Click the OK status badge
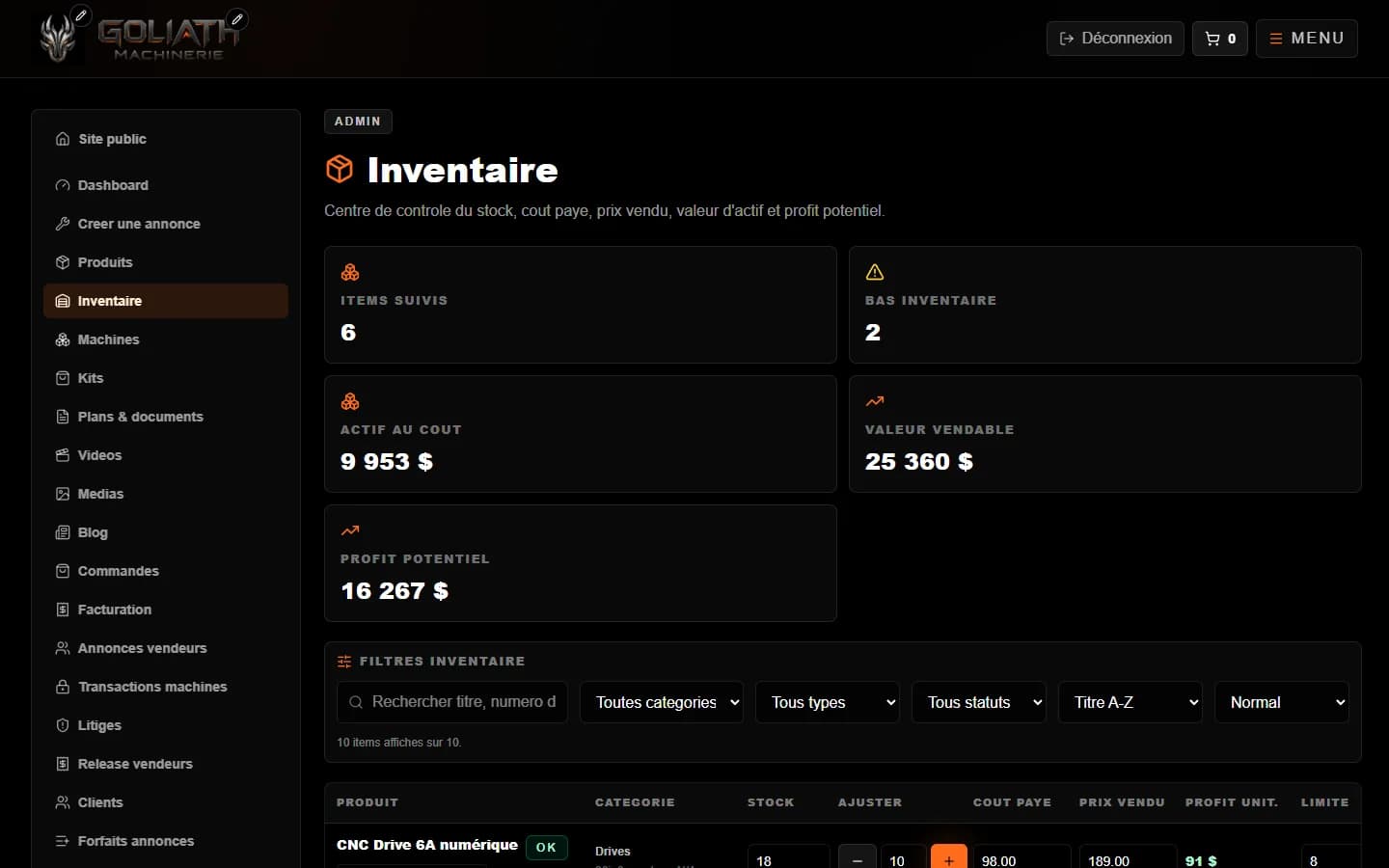This screenshot has width=1389, height=868. tap(546, 847)
